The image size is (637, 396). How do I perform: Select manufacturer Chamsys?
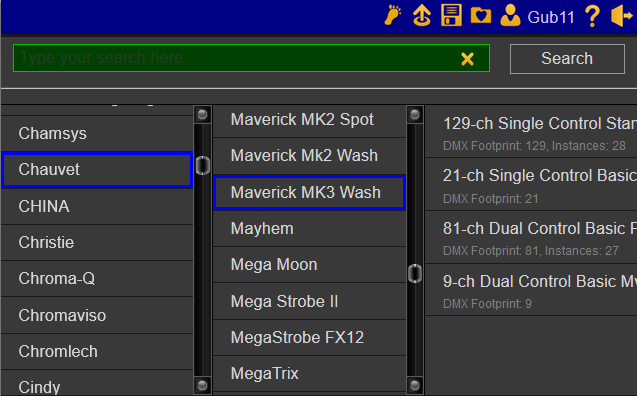(x=97, y=134)
